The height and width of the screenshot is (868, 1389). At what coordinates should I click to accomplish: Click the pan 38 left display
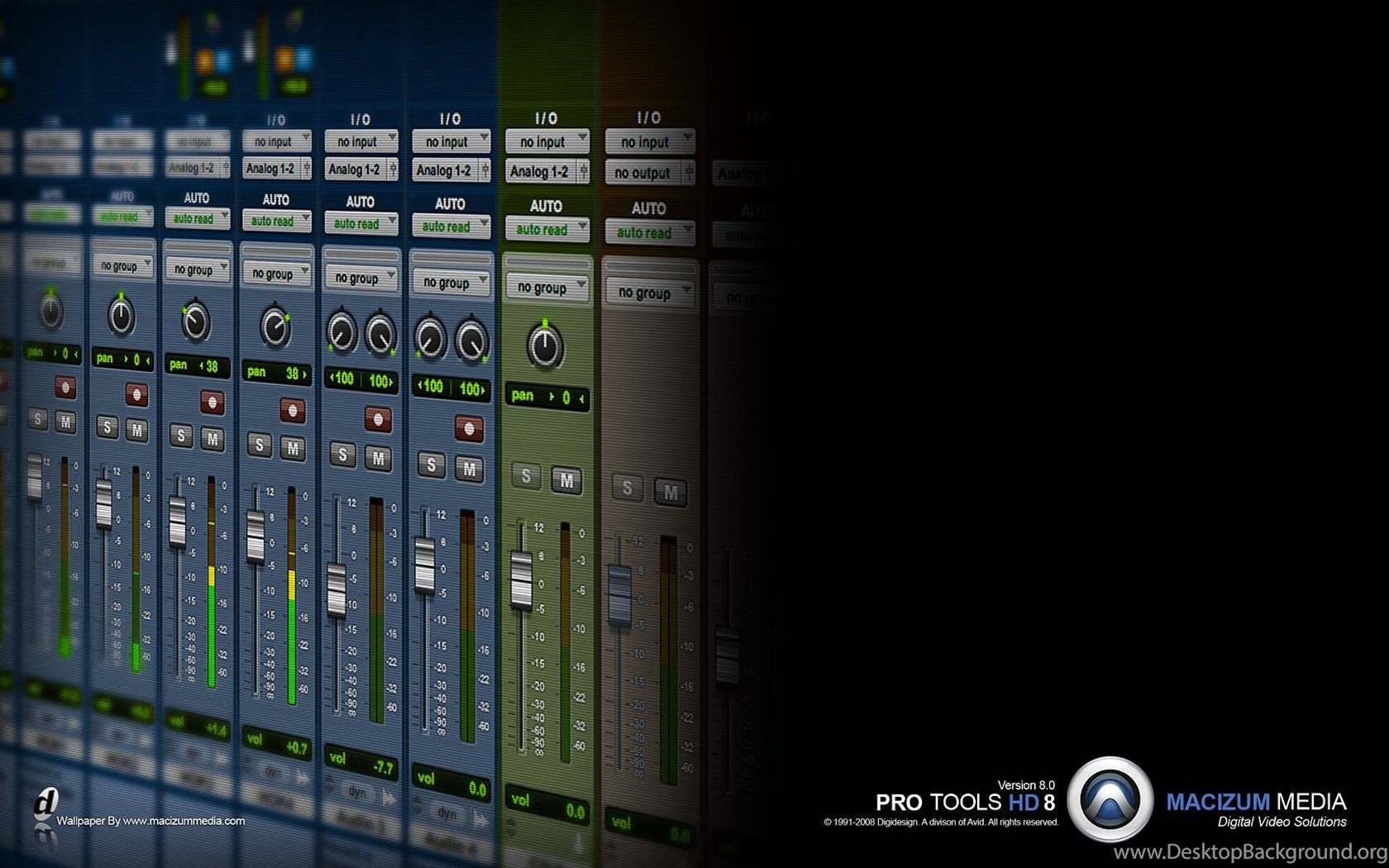[x=198, y=365]
